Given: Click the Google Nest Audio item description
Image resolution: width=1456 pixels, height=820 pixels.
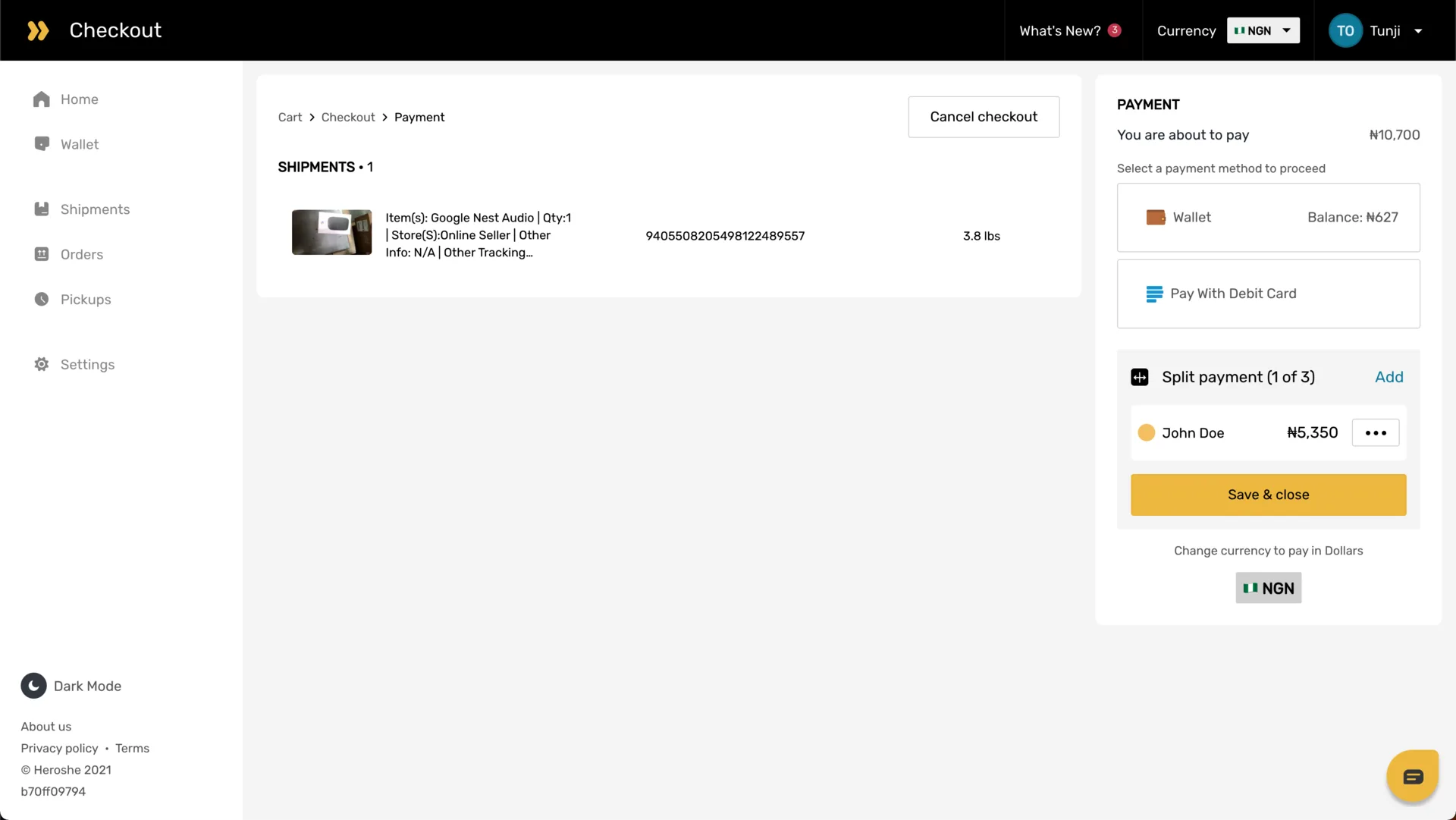Looking at the screenshot, I should [x=479, y=235].
